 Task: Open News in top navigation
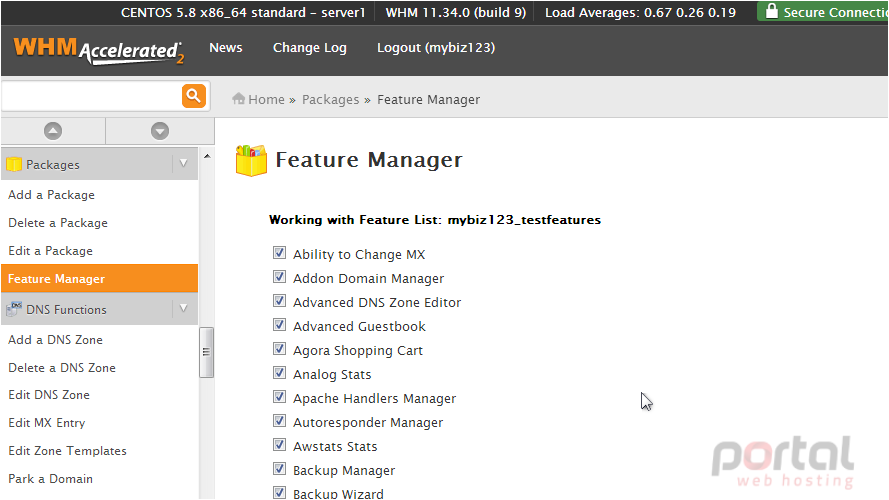(226, 48)
